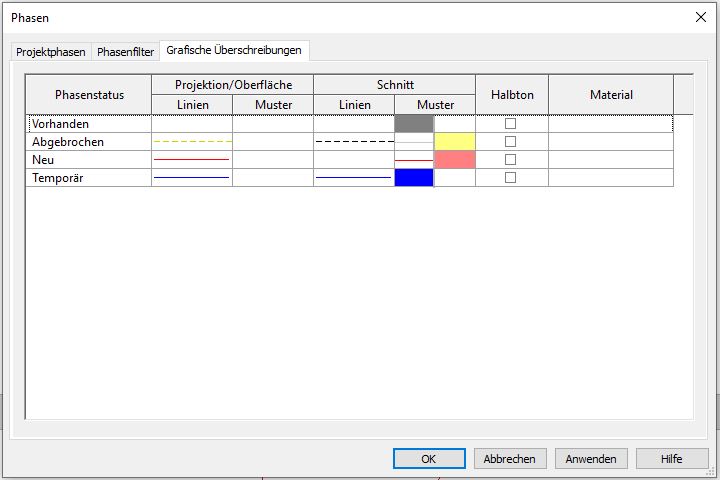
Task: Switch to the Projektphasen tab
Action: click(x=51, y=52)
